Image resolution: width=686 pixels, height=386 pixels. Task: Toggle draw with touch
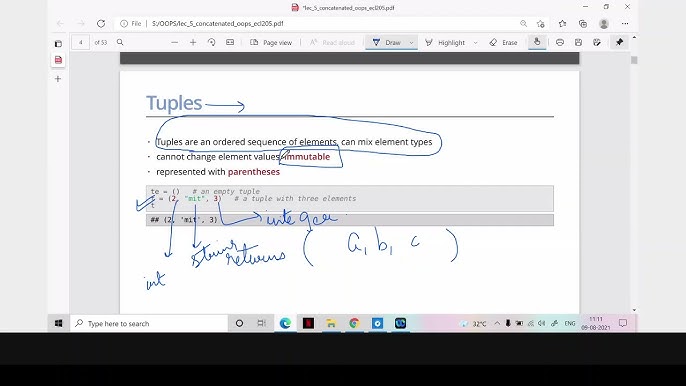pos(537,42)
